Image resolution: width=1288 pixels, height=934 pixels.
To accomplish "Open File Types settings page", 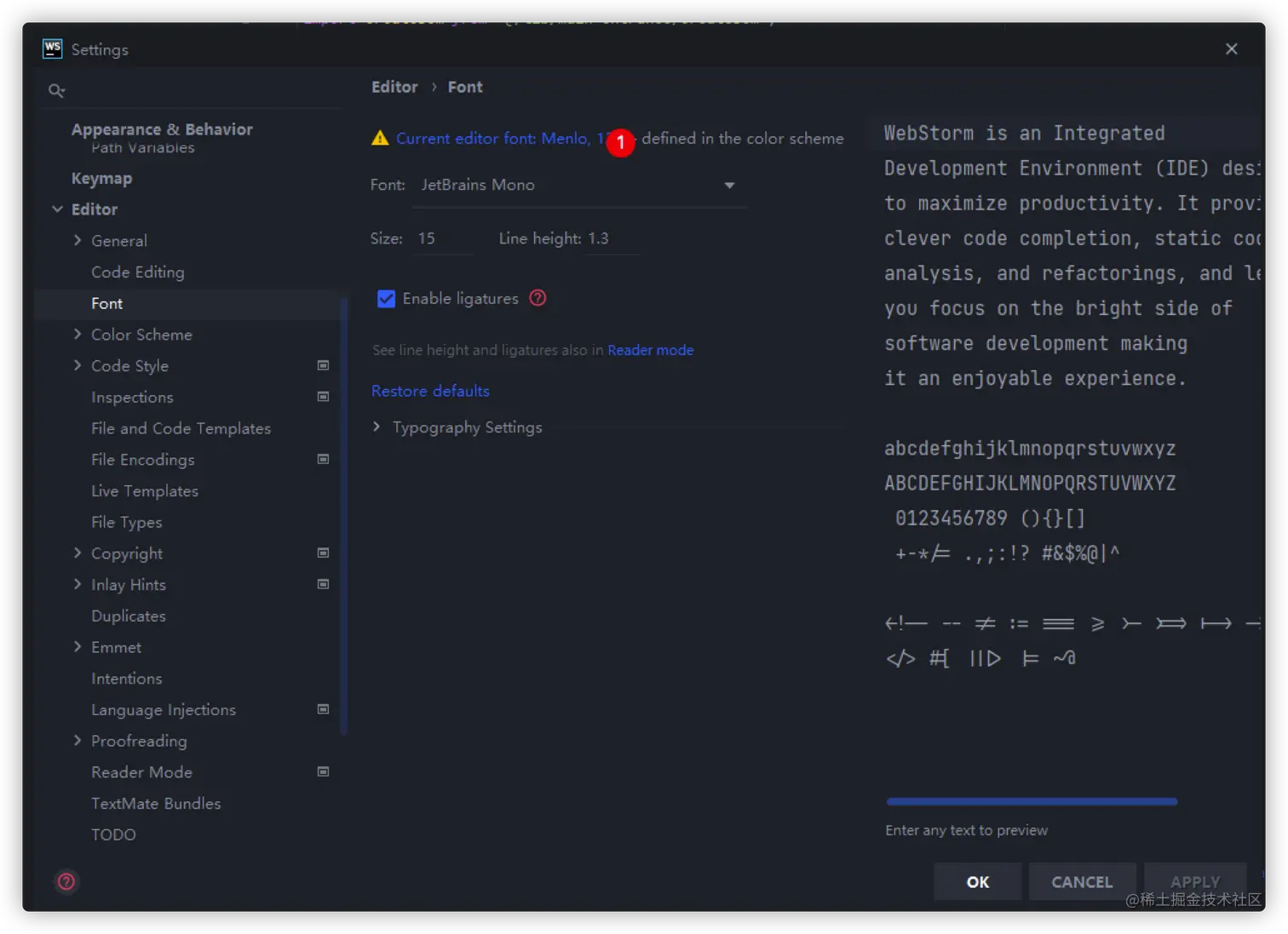I will point(126,522).
